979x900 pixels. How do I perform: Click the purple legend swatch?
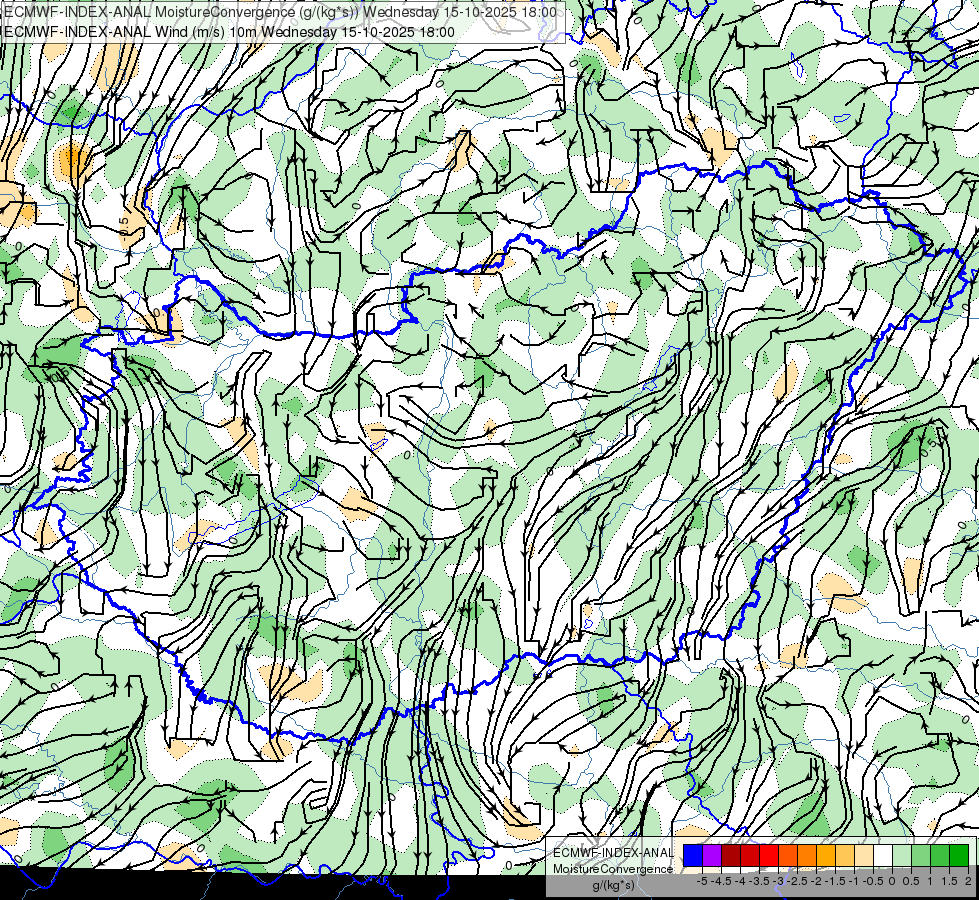pos(712,855)
